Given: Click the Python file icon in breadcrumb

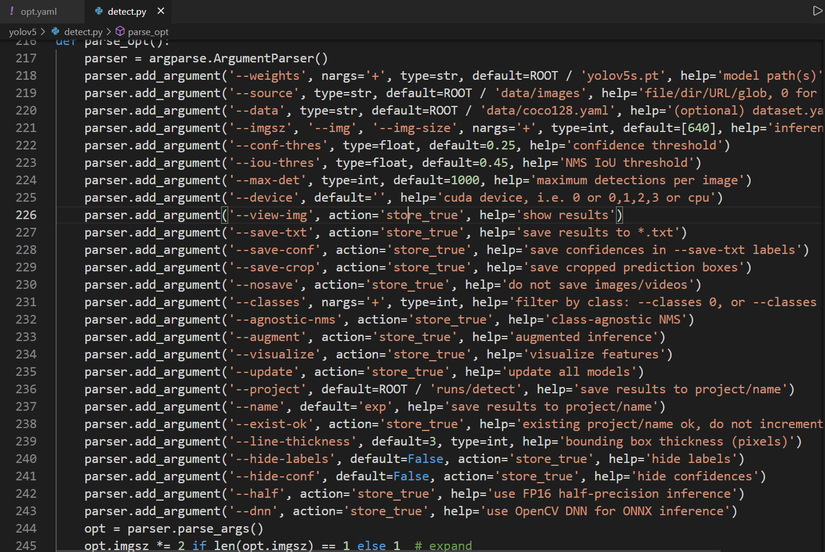Looking at the screenshot, I should click(55, 32).
